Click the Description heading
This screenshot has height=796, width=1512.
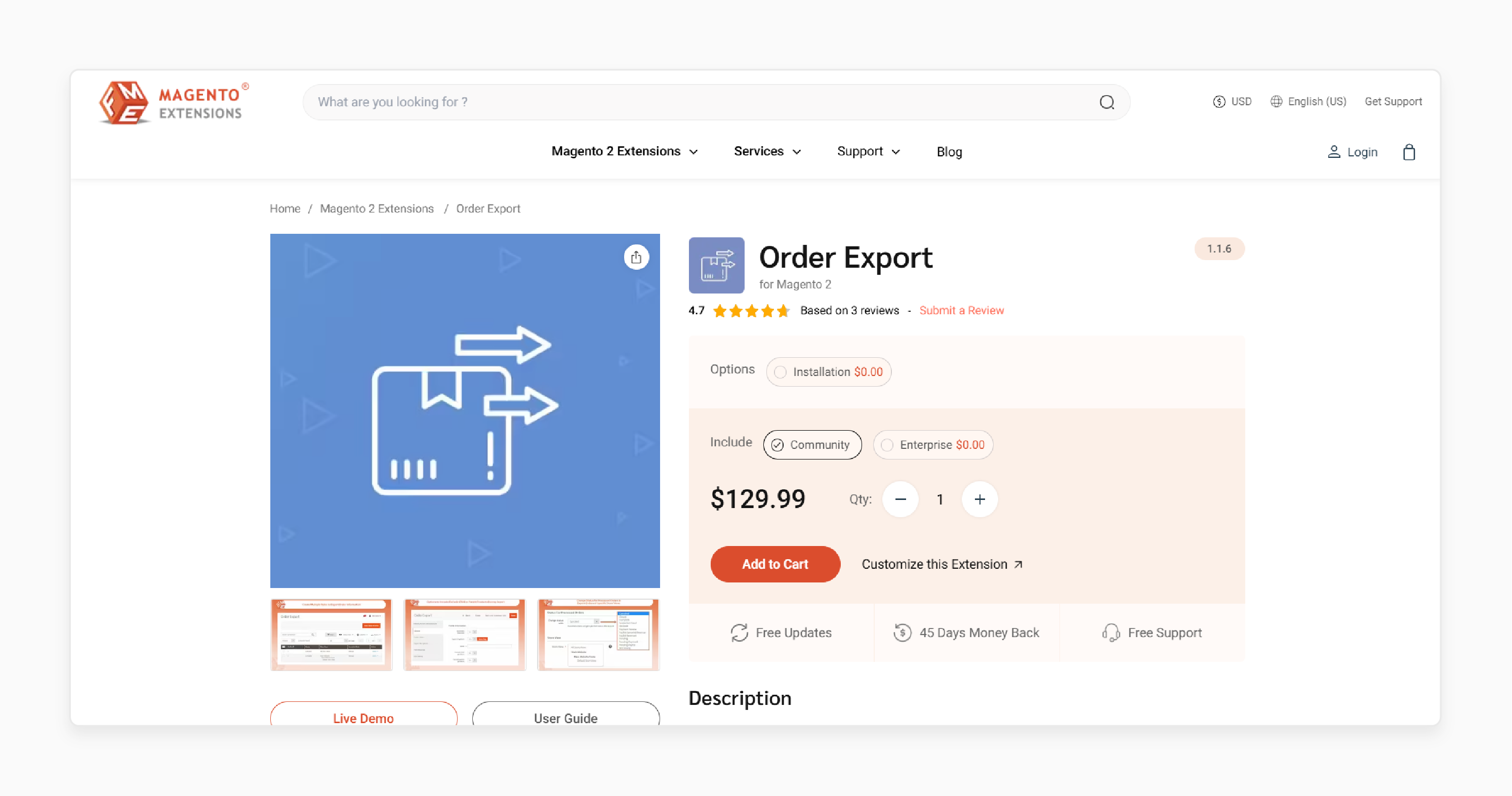click(x=740, y=698)
